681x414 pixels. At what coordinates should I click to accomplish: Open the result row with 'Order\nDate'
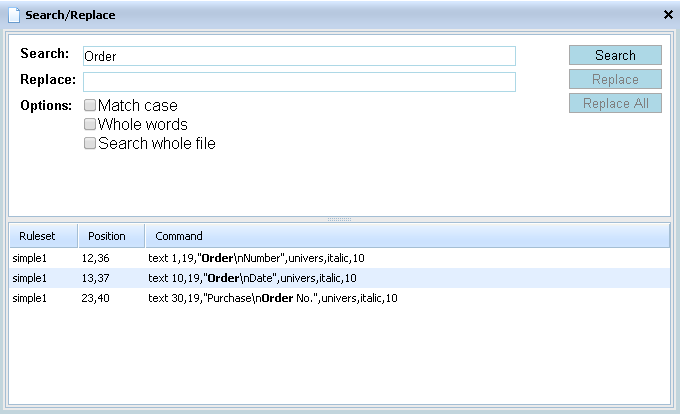[x=252, y=278]
